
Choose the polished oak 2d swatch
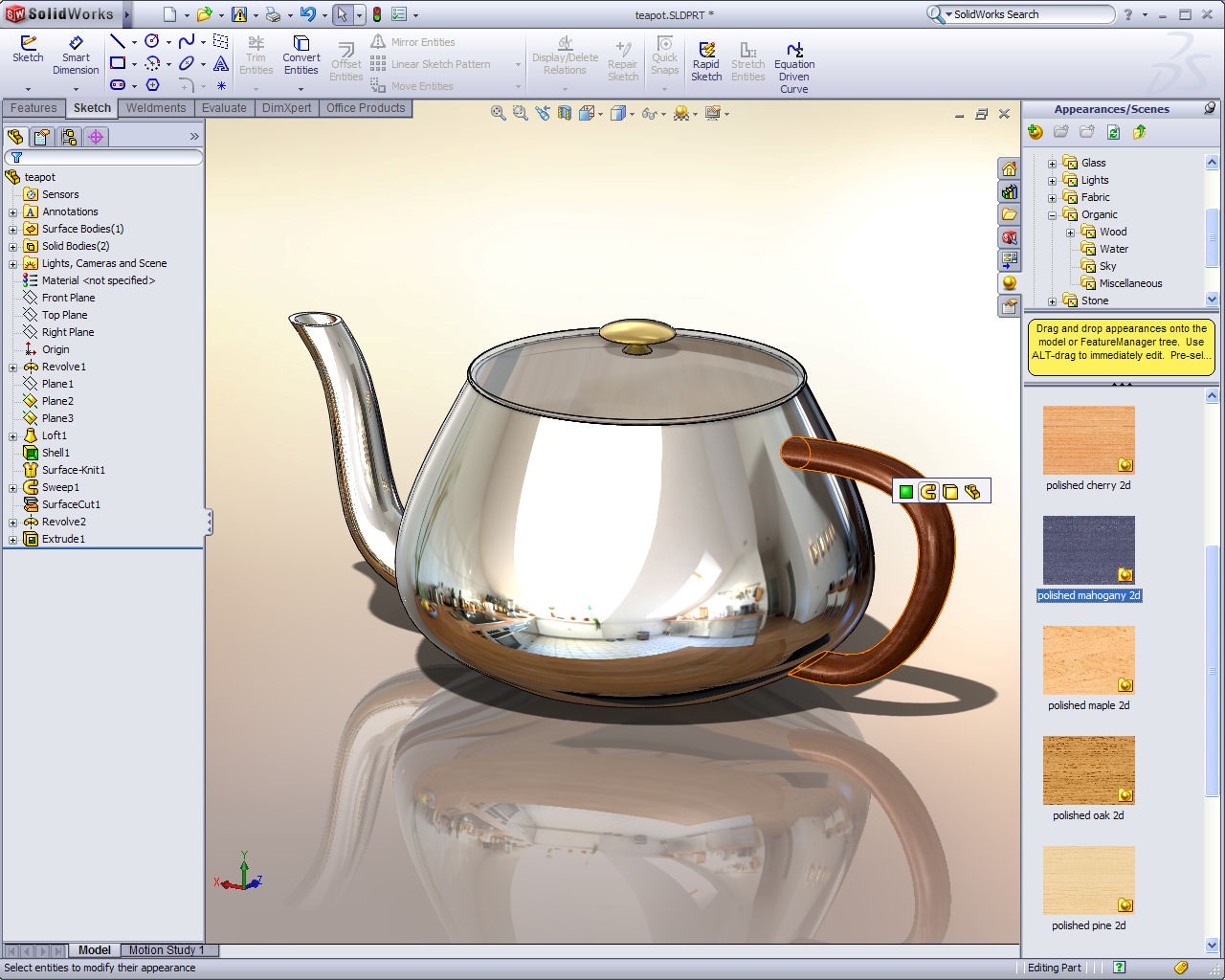(x=1088, y=771)
